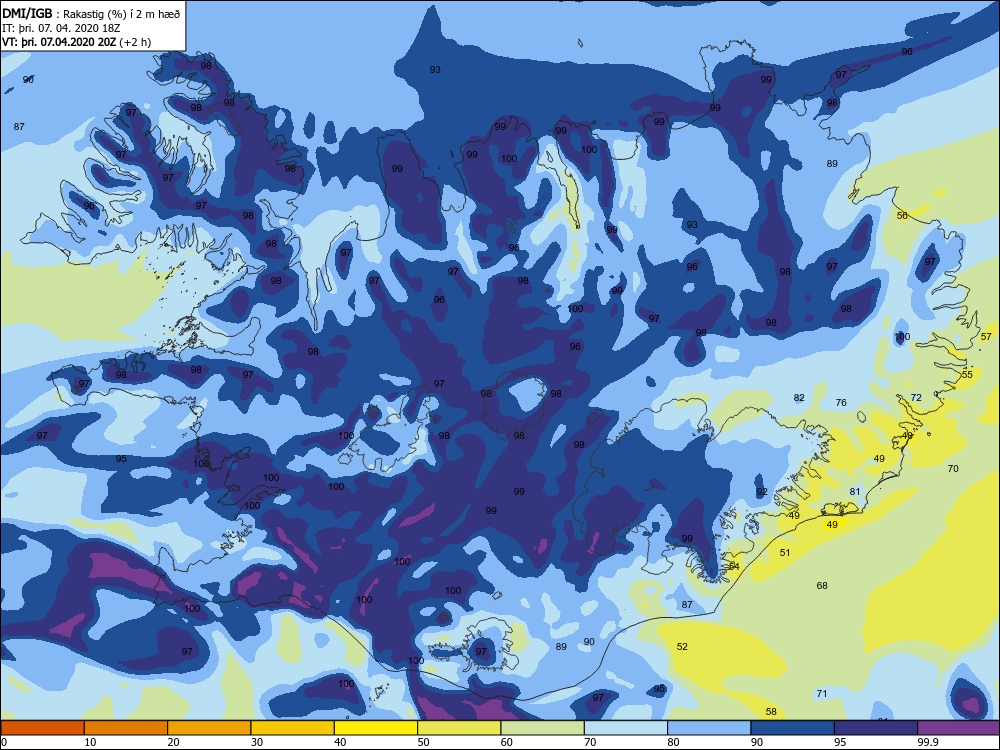
Task: Click the golden 30–40 legend swatch
Action: point(293,728)
